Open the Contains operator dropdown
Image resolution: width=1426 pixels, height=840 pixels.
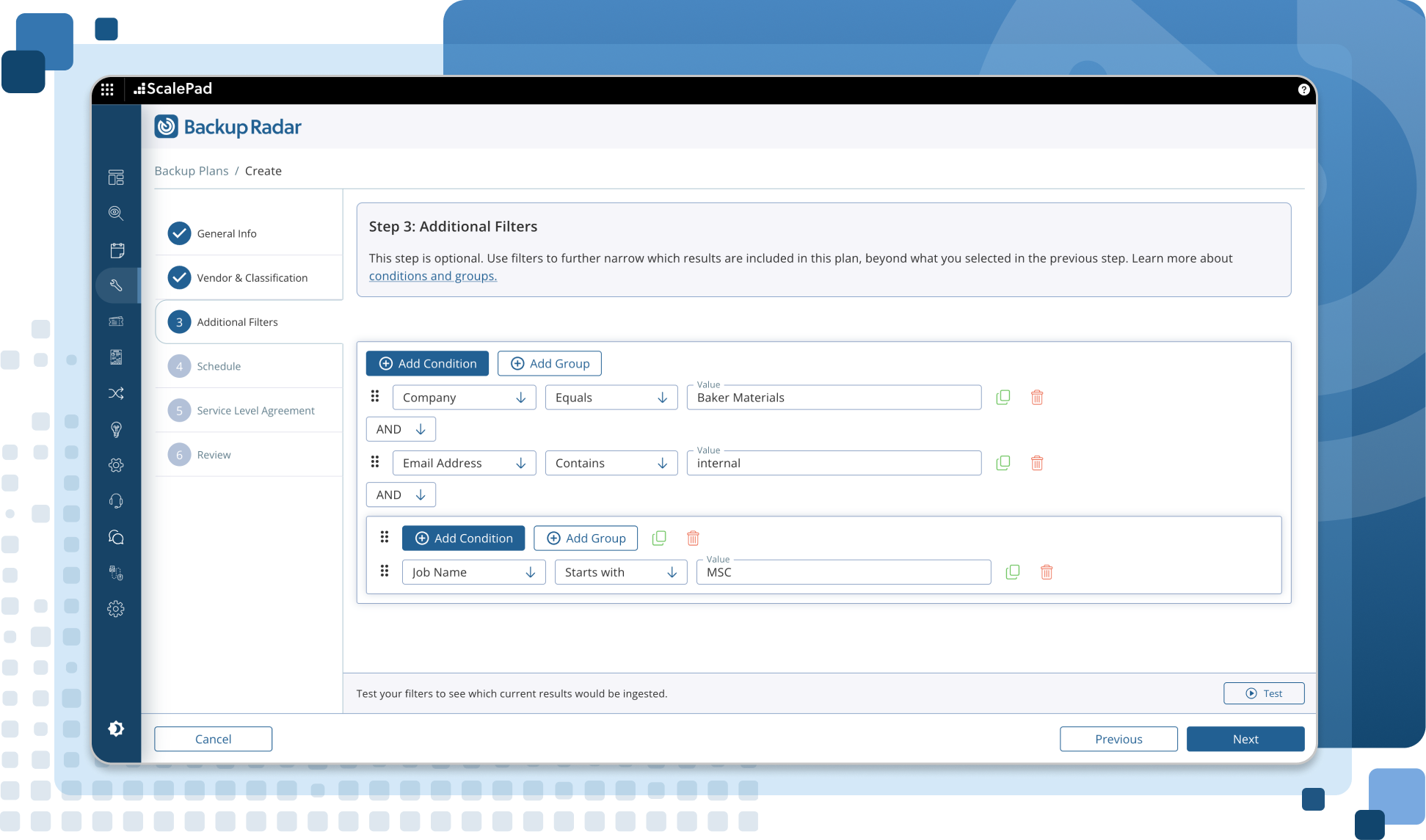(x=611, y=463)
